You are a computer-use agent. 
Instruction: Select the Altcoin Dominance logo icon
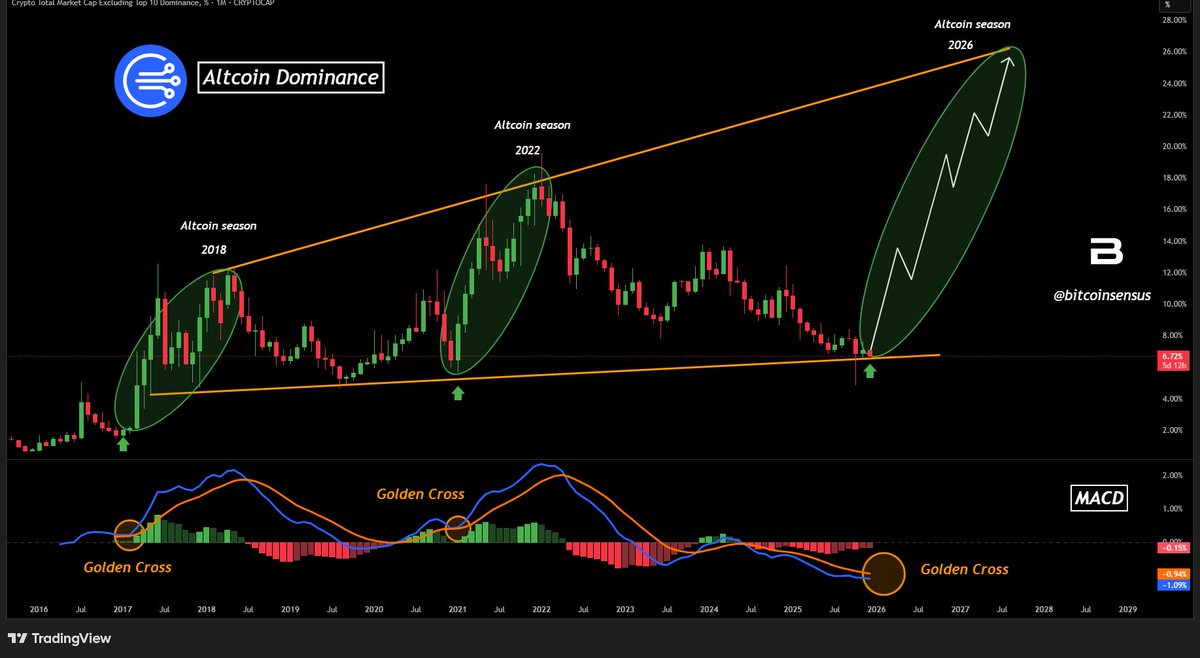(150, 79)
